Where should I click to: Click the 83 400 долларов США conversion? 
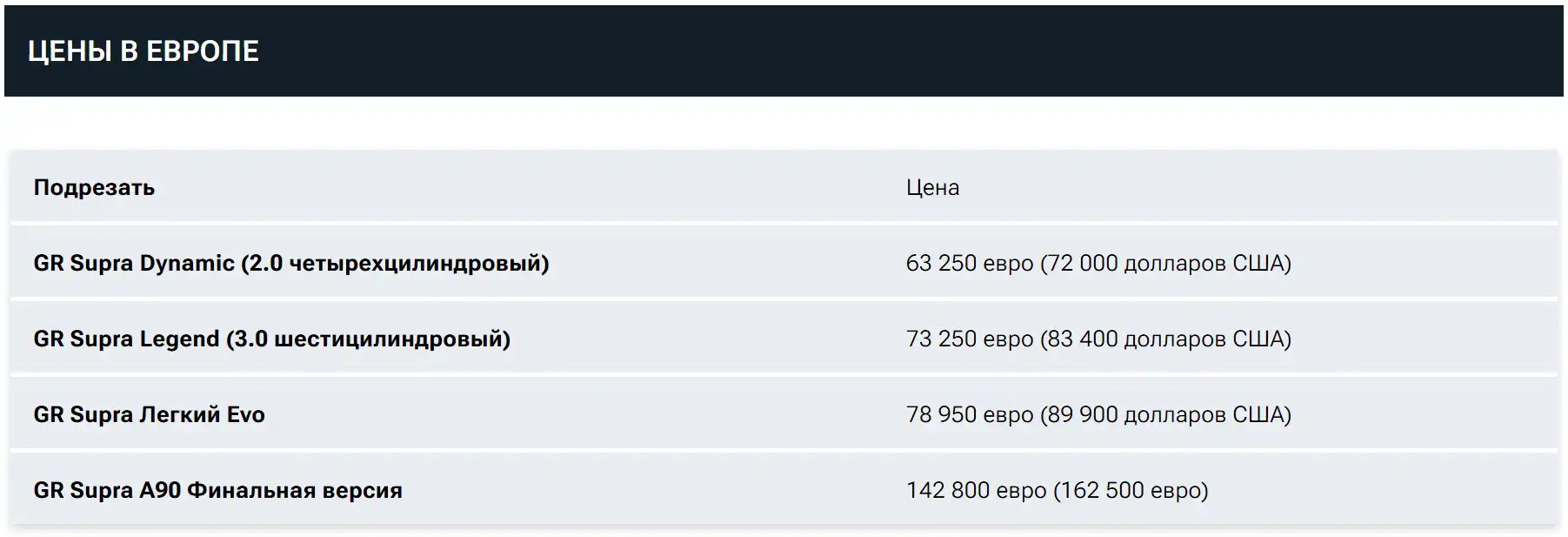point(1166,339)
